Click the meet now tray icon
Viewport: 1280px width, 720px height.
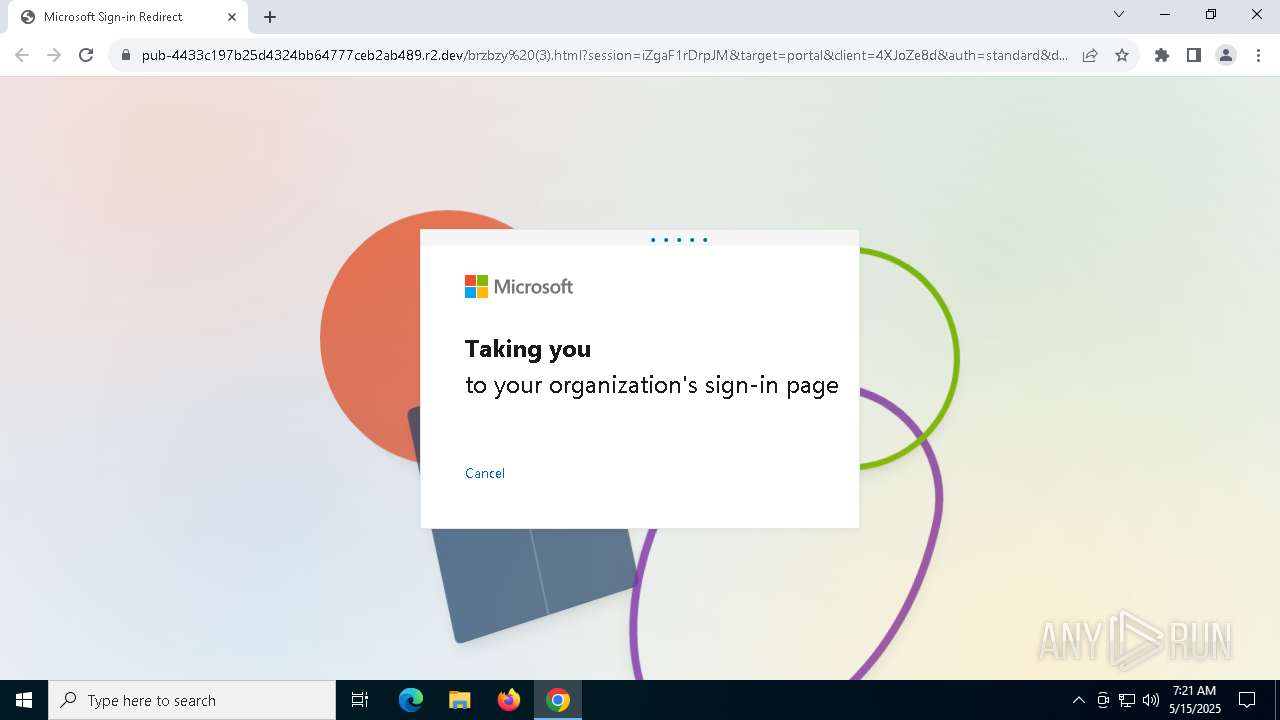coord(1103,700)
